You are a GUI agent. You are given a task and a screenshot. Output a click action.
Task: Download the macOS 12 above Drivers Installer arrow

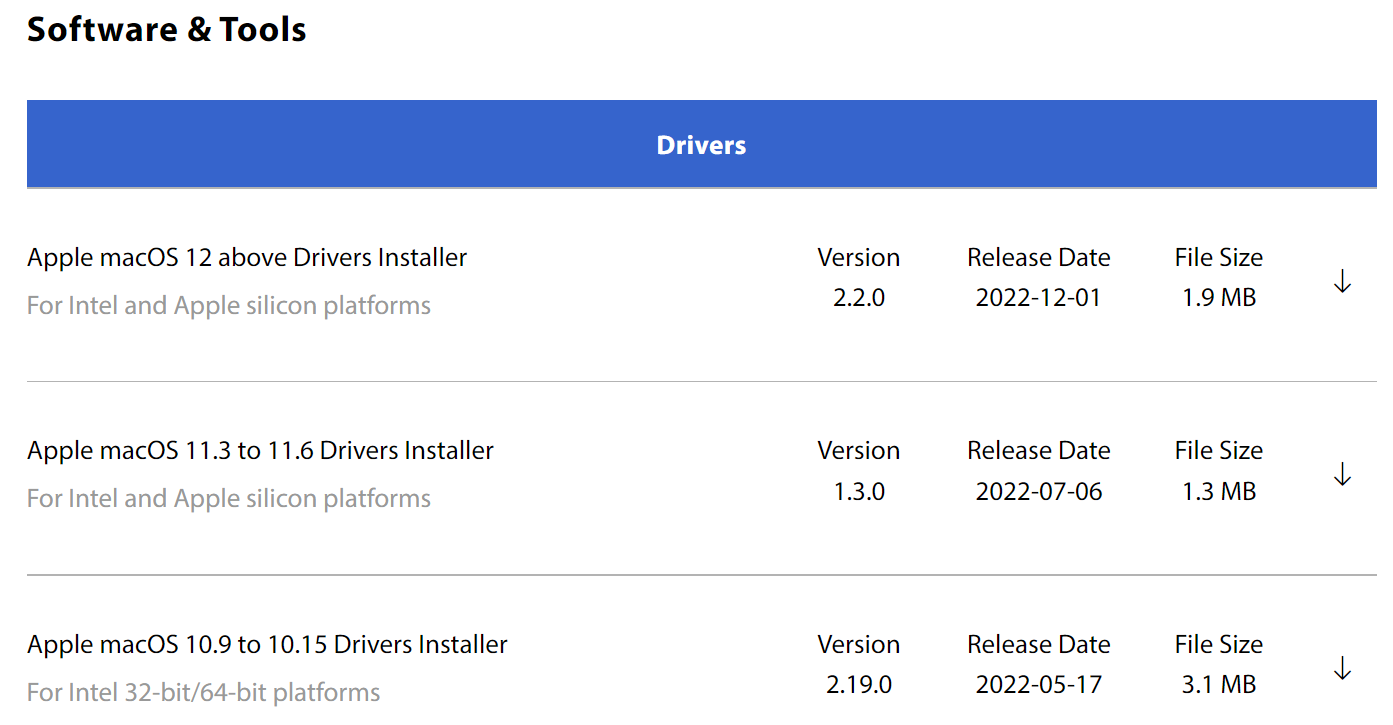click(x=1342, y=282)
